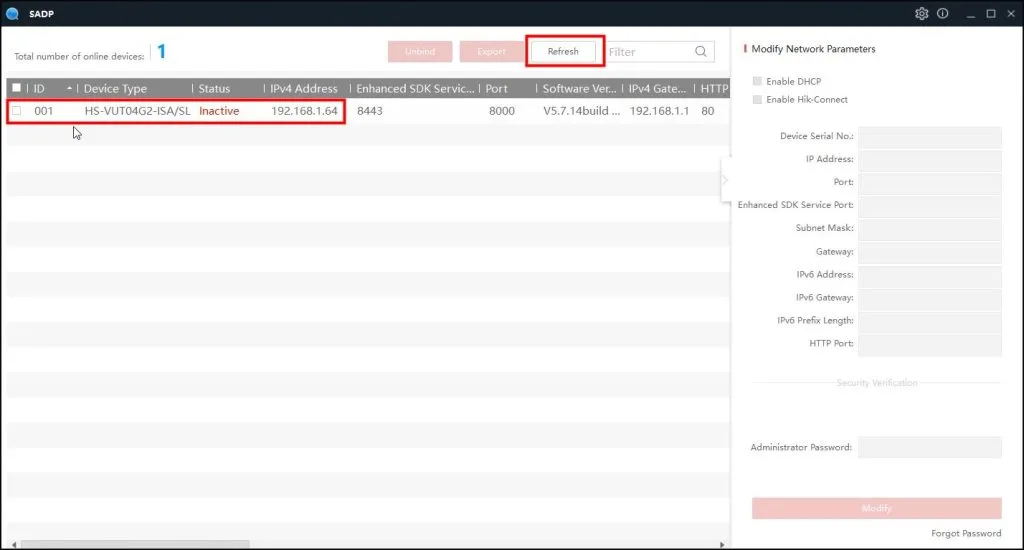Enable Hik-Connect checkbox
The height and width of the screenshot is (550, 1024).
click(x=757, y=99)
